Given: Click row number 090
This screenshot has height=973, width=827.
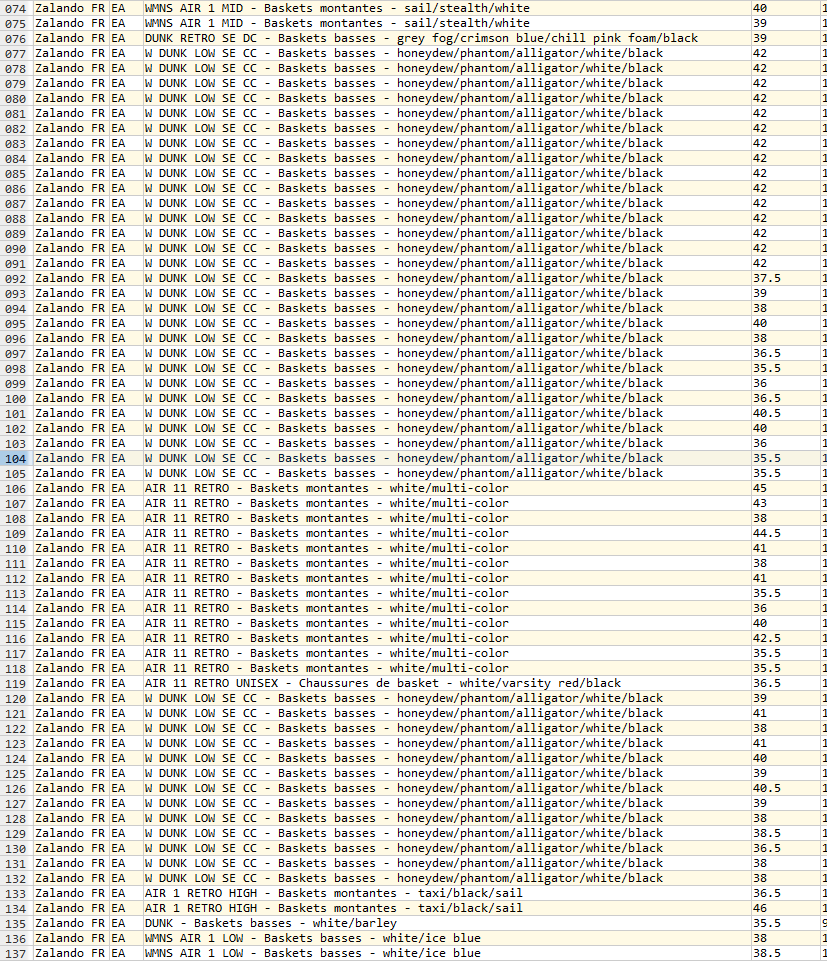Looking at the screenshot, I should click(16, 249).
